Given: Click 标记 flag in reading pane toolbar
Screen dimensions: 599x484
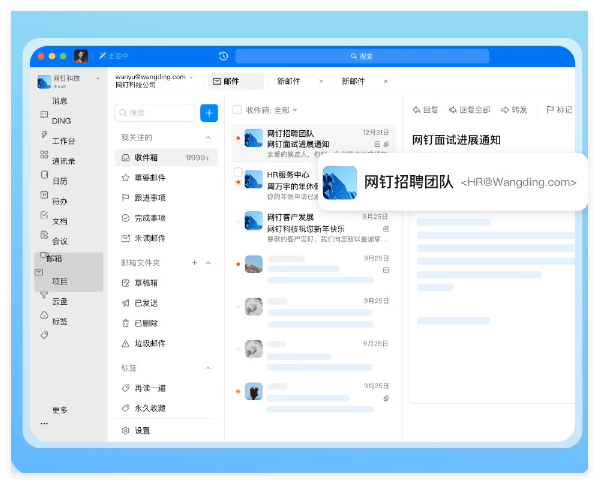Looking at the screenshot, I should (559, 110).
